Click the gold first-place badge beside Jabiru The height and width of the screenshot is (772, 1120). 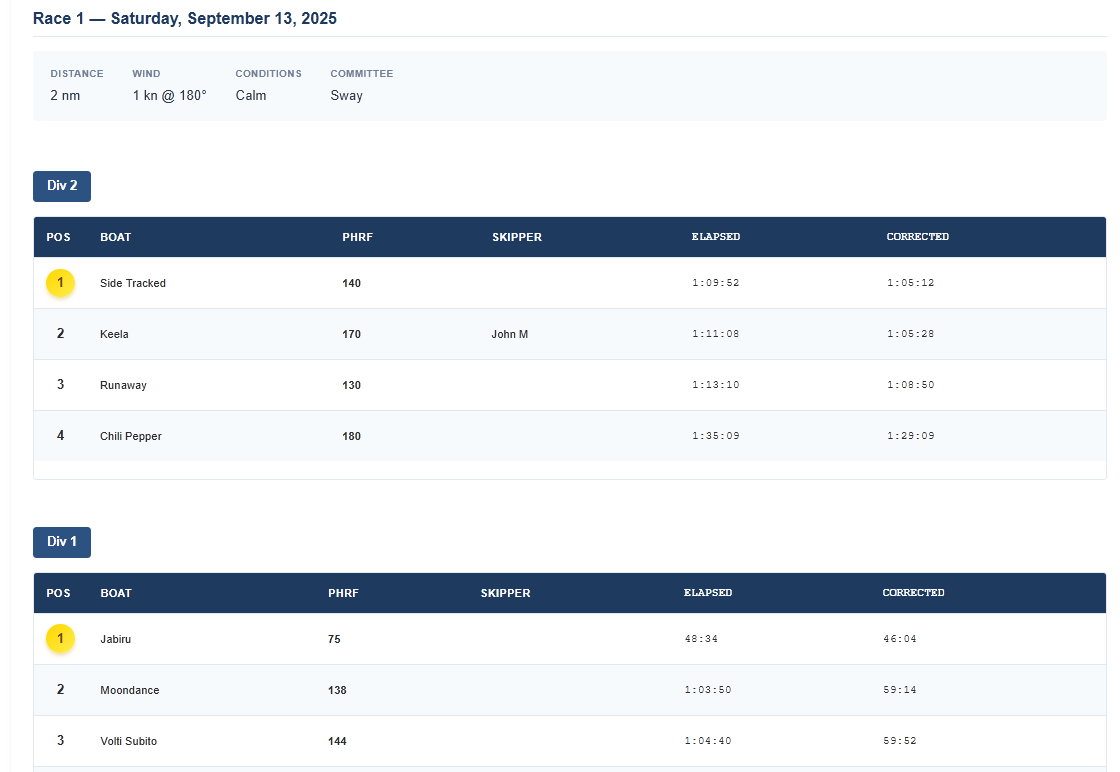[60, 639]
